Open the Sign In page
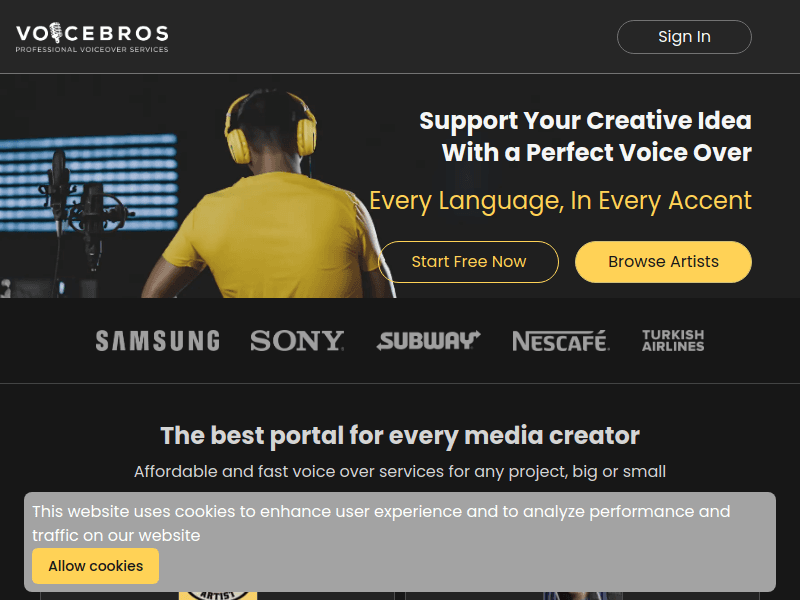 [684, 37]
